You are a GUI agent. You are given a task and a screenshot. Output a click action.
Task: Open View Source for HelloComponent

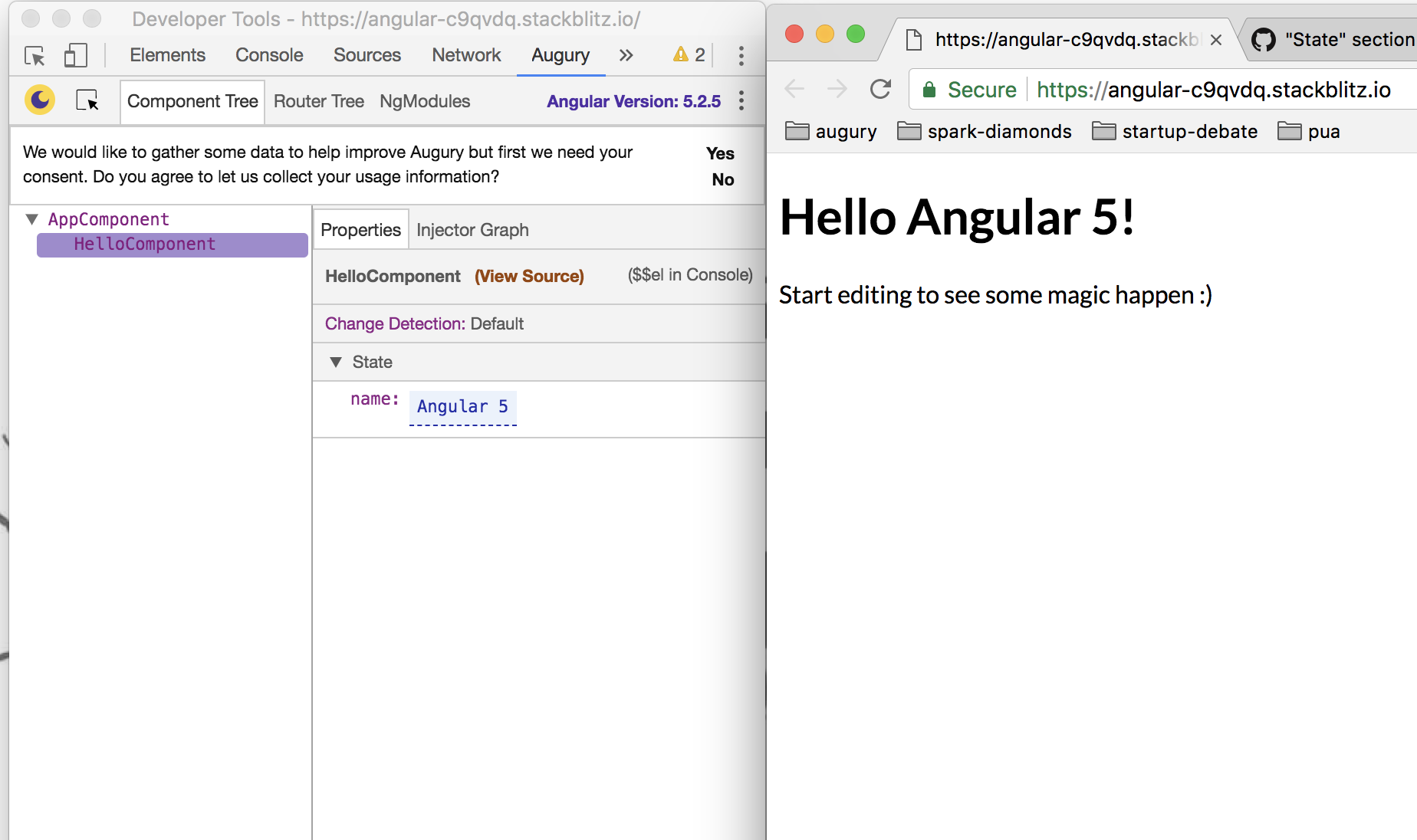tap(529, 276)
